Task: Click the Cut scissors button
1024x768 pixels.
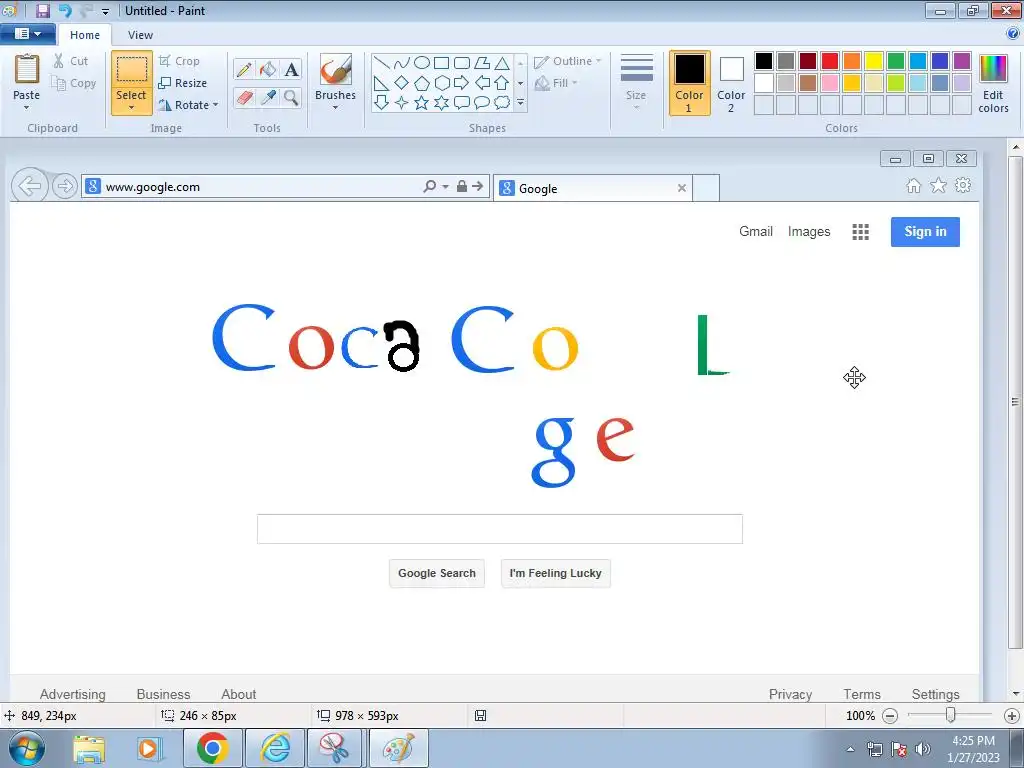Action: (70, 61)
